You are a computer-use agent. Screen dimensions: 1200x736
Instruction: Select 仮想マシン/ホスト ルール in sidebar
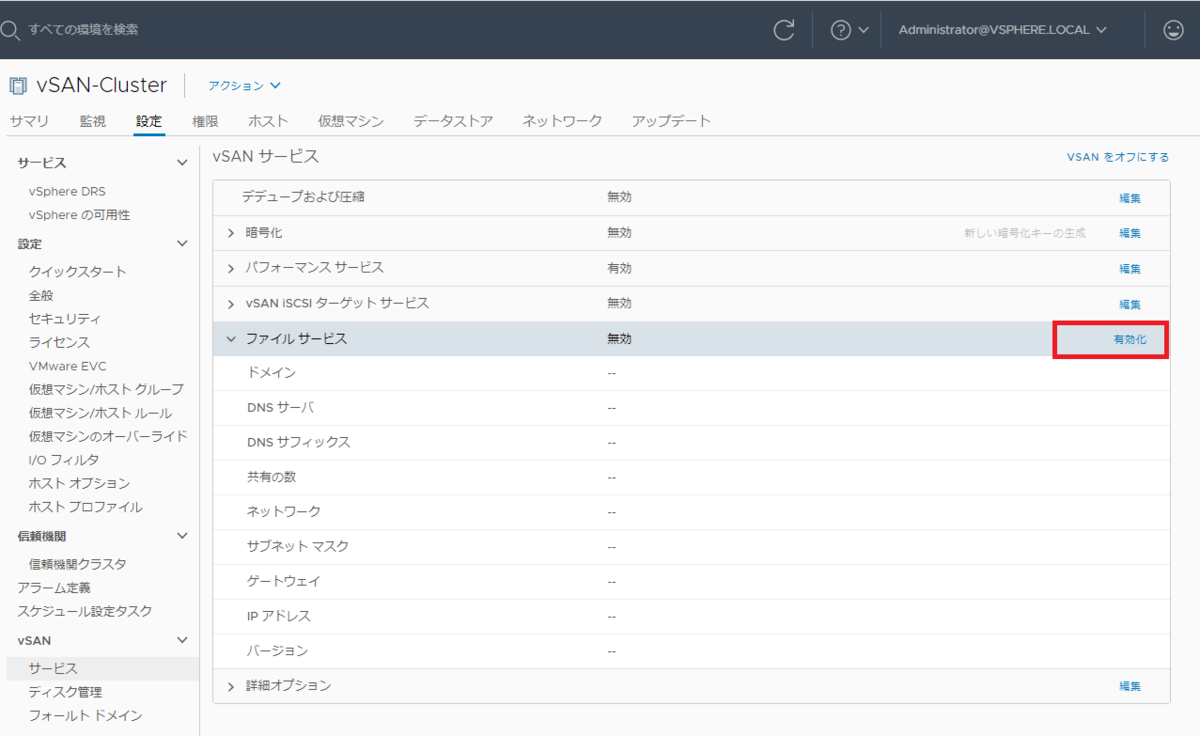coord(100,413)
